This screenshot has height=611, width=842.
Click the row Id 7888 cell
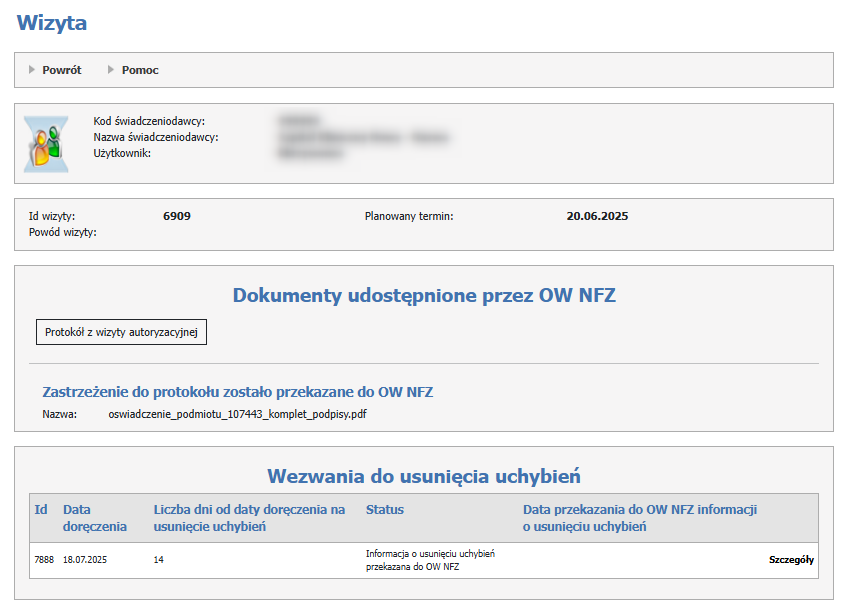43,560
